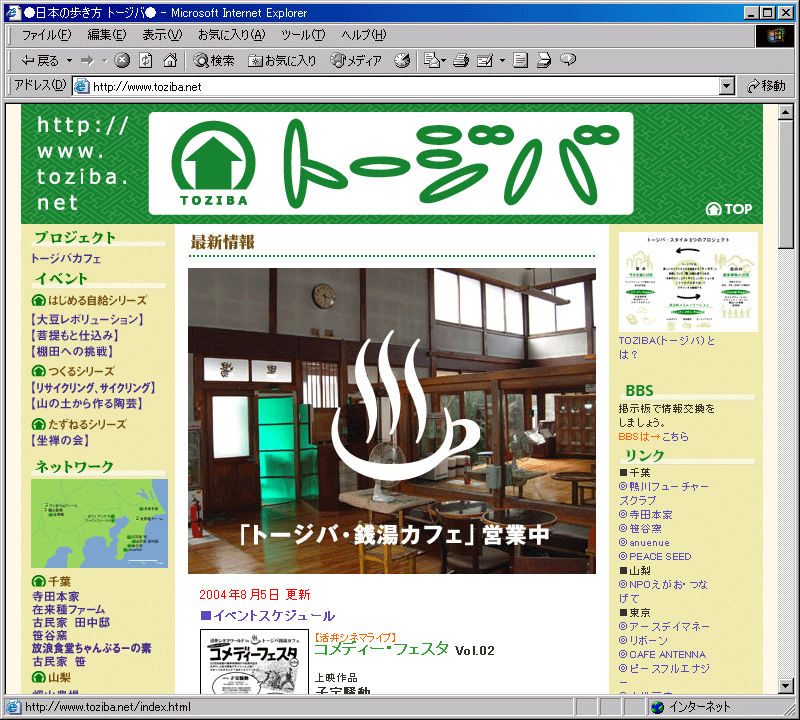Screen dimensions: 800x720
Task: Expand the address bar dropdown arrow
Action: click(727, 86)
